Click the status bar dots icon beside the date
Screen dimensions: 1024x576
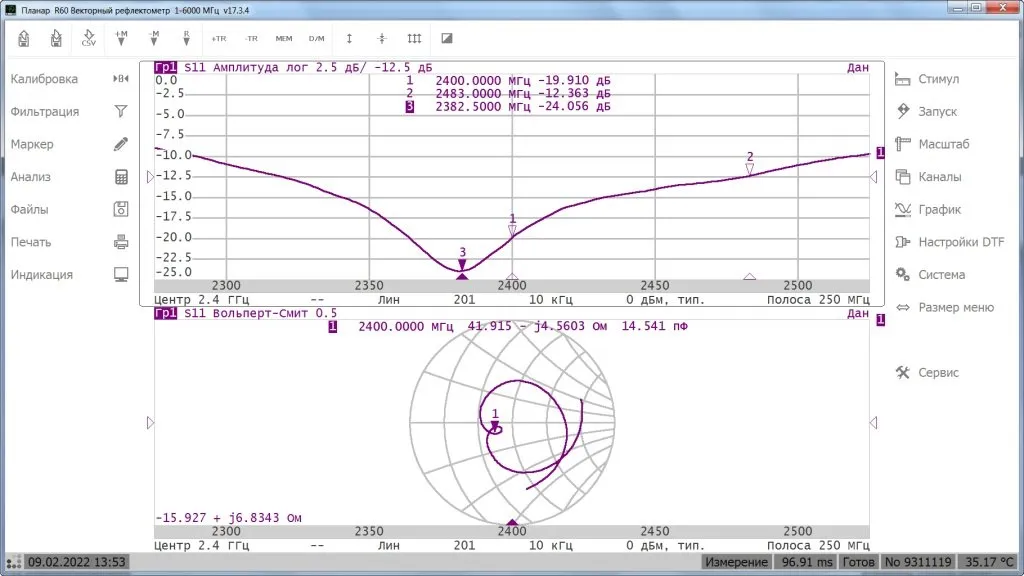tap(14, 562)
